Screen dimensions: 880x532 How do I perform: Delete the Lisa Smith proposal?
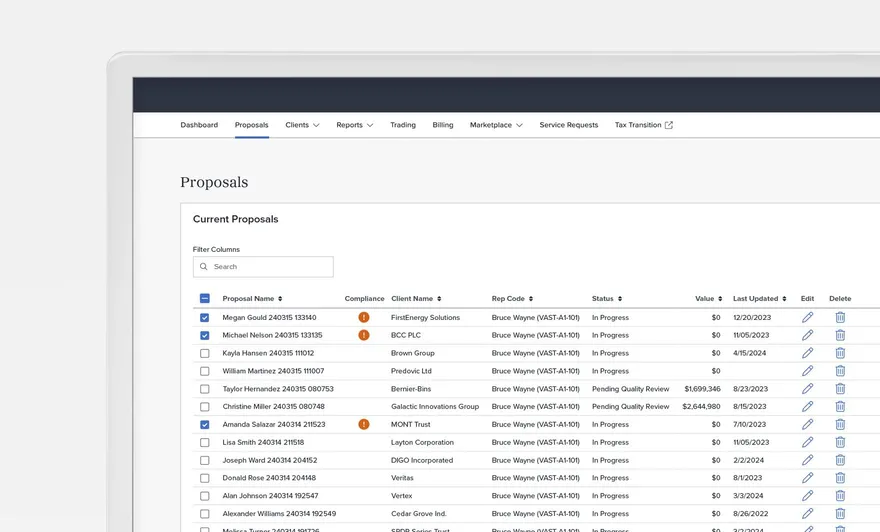(x=840, y=443)
